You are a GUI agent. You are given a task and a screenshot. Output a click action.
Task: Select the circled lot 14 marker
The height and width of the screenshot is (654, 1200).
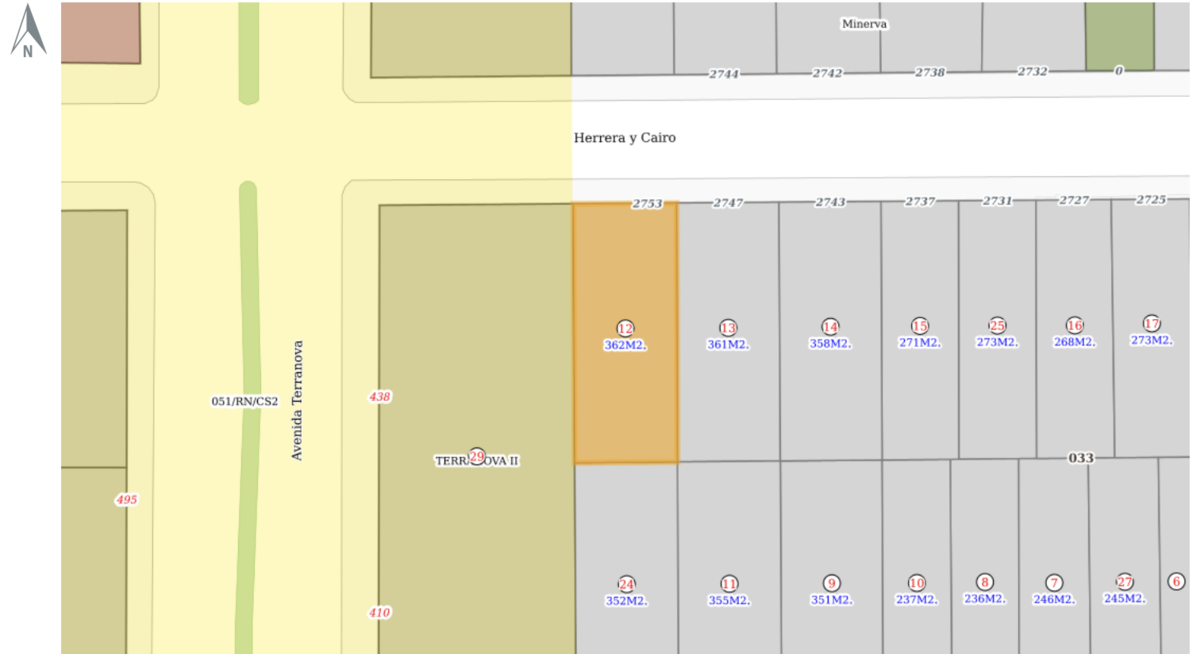coord(830,327)
